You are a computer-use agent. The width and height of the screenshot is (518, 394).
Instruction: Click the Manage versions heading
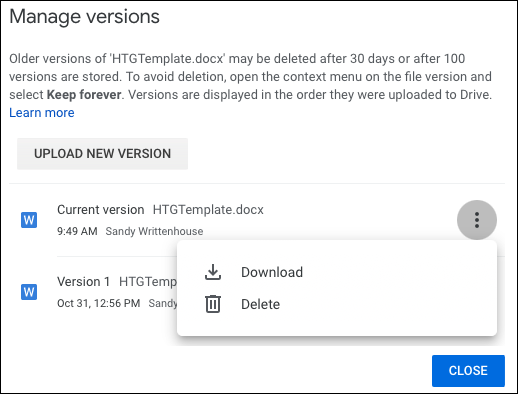pyautogui.click(x=84, y=16)
